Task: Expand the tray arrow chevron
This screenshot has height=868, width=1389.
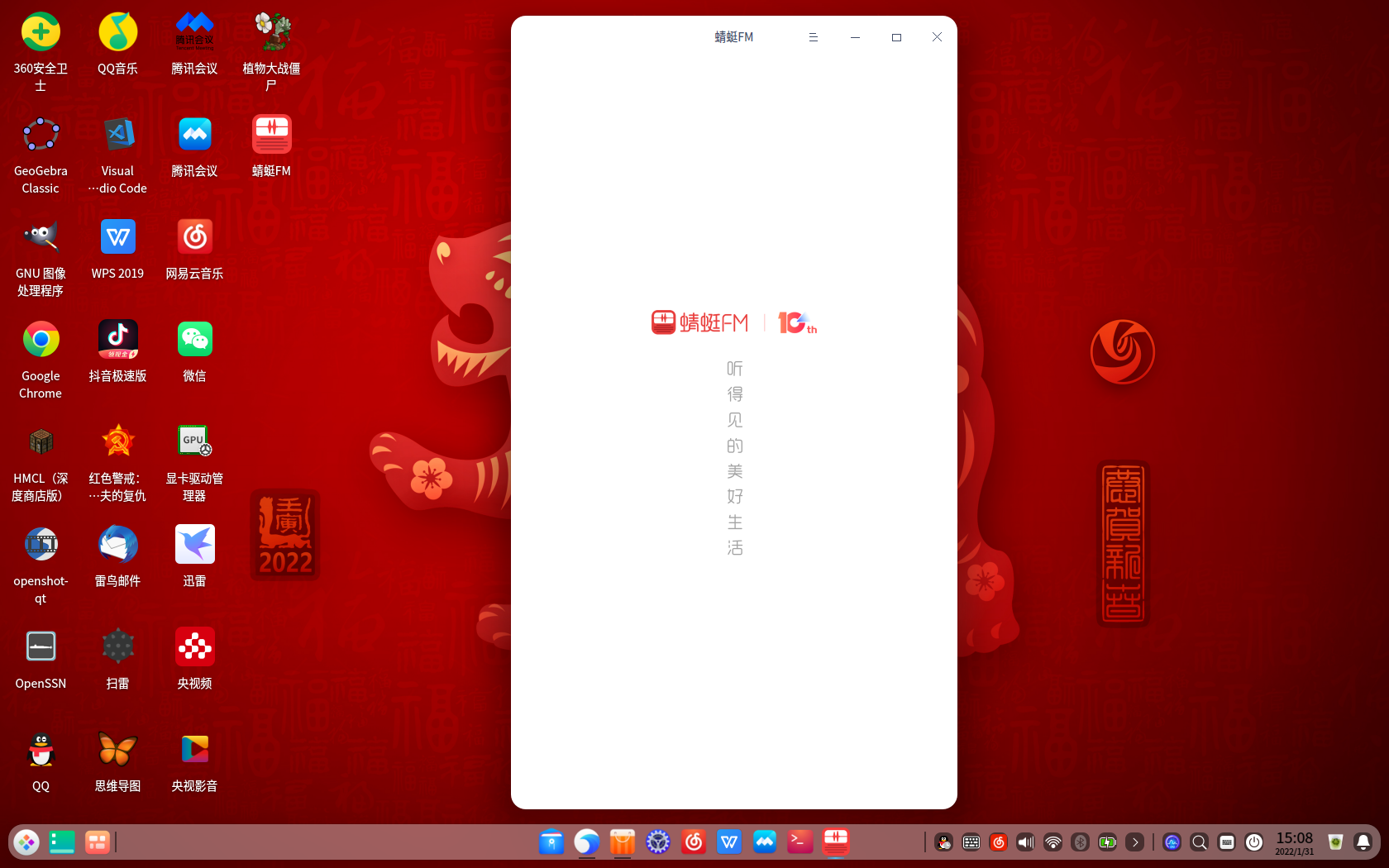Action: [1135, 842]
